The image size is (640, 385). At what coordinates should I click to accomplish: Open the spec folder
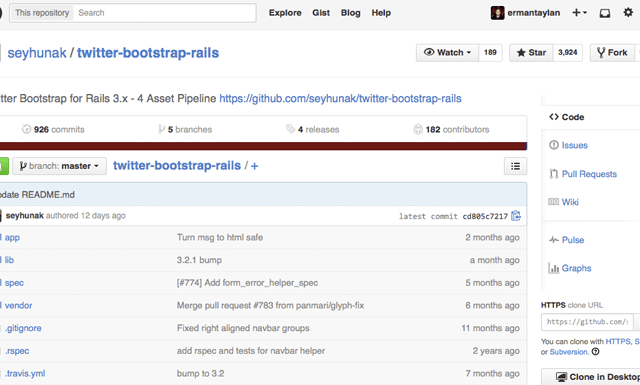point(14,283)
